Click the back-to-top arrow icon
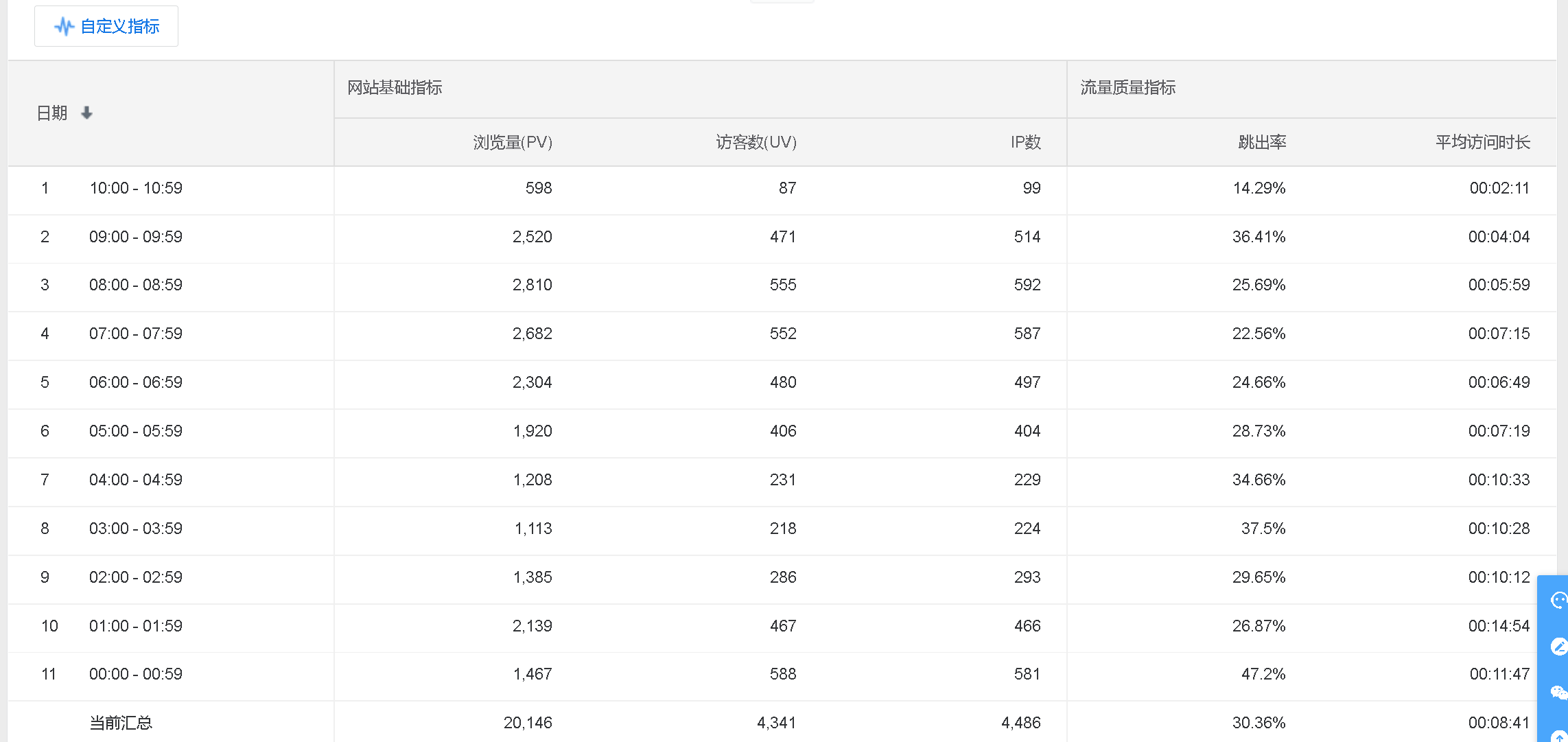Viewport: 1568px width, 742px height. [x=1558, y=735]
